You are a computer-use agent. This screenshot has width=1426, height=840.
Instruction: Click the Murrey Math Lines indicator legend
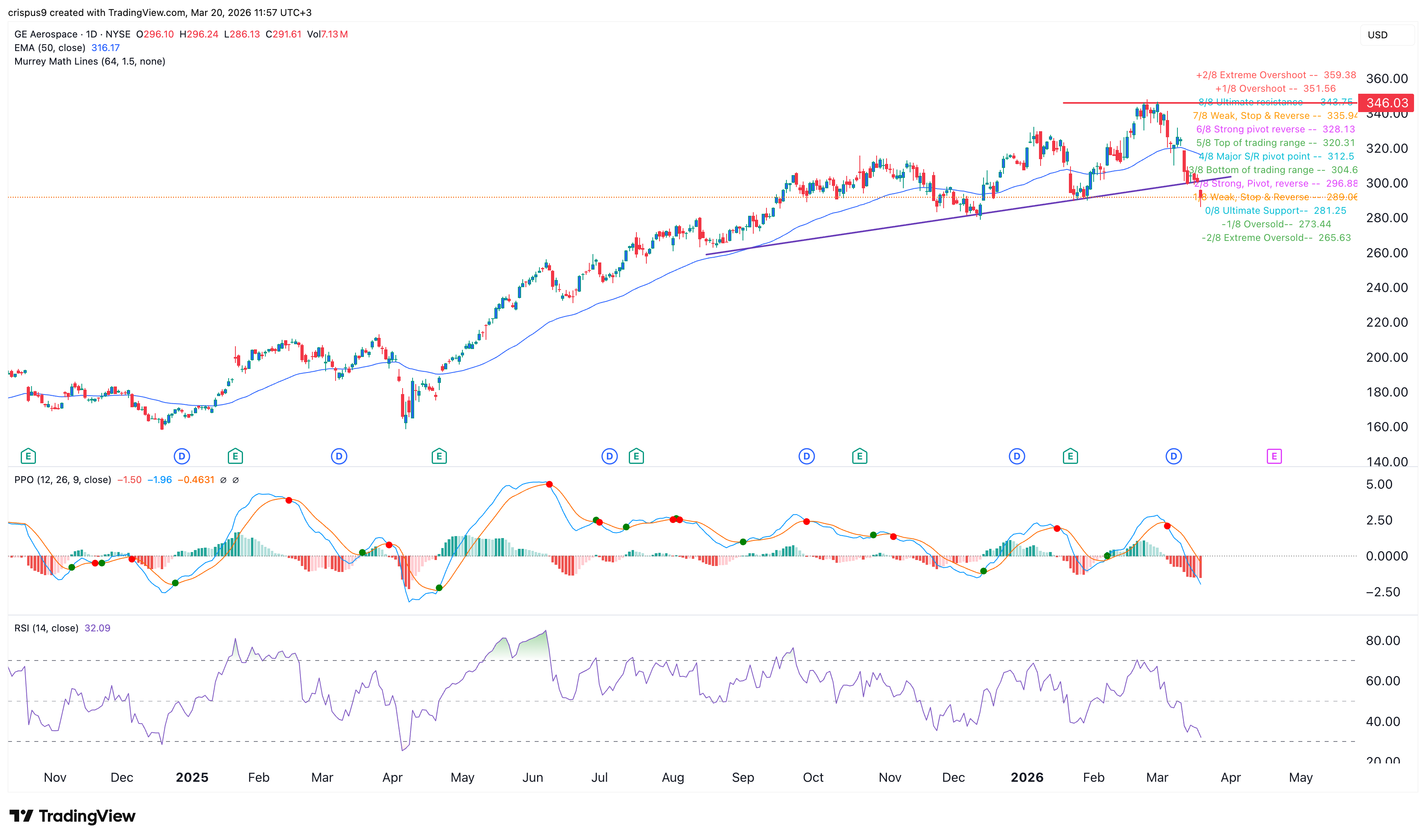89,62
